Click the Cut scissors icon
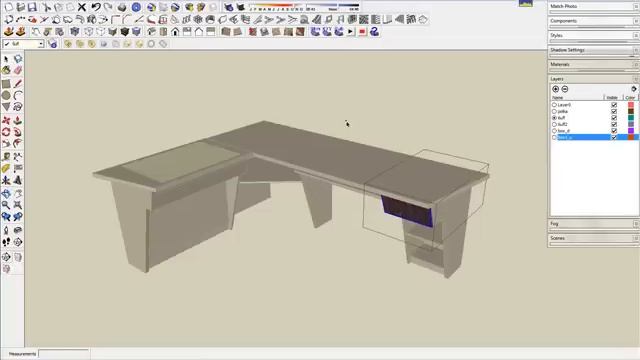This screenshot has width=640, height=360. (x=47, y=7)
